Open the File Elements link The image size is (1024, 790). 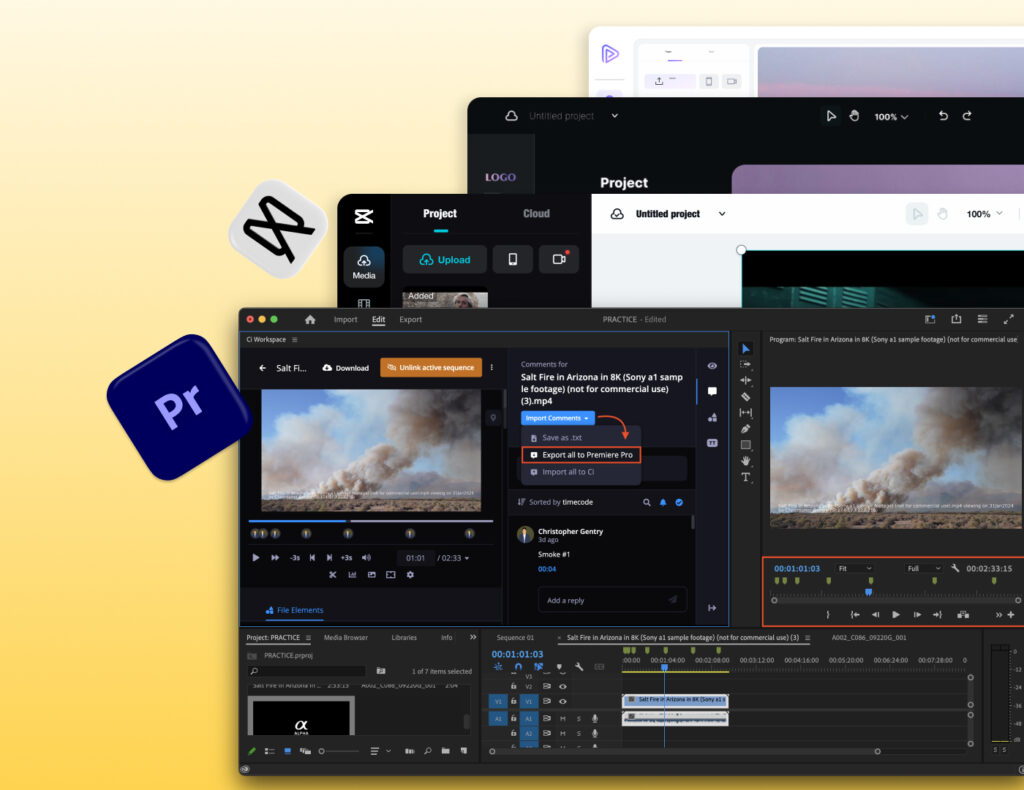click(295, 610)
